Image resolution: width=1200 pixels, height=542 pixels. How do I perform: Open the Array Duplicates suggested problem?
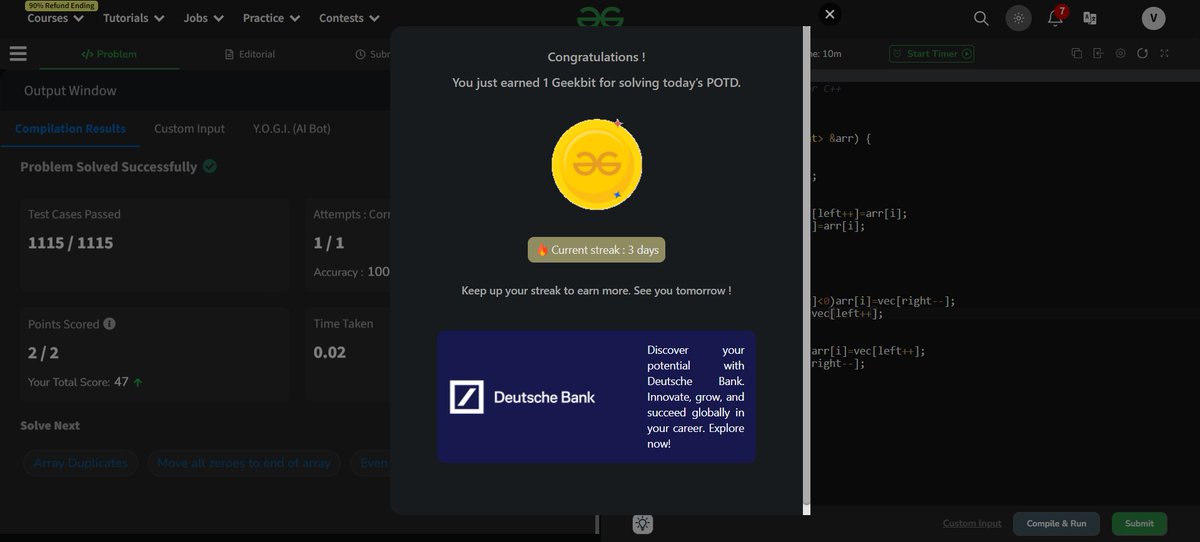point(80,463)
